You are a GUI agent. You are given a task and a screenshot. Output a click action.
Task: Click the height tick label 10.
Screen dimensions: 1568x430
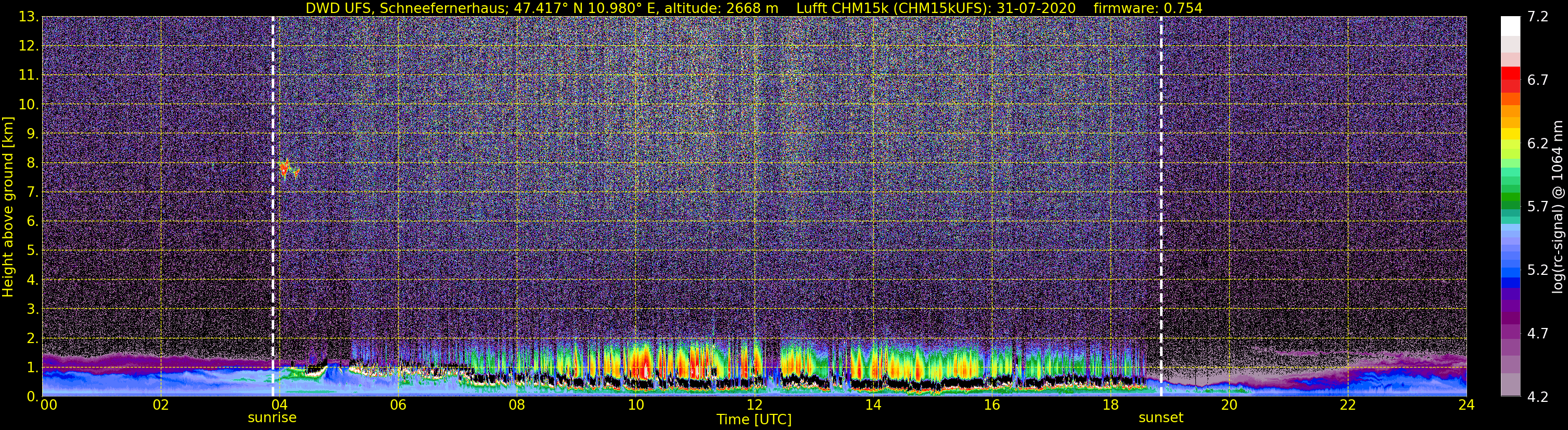click(29, 105)
